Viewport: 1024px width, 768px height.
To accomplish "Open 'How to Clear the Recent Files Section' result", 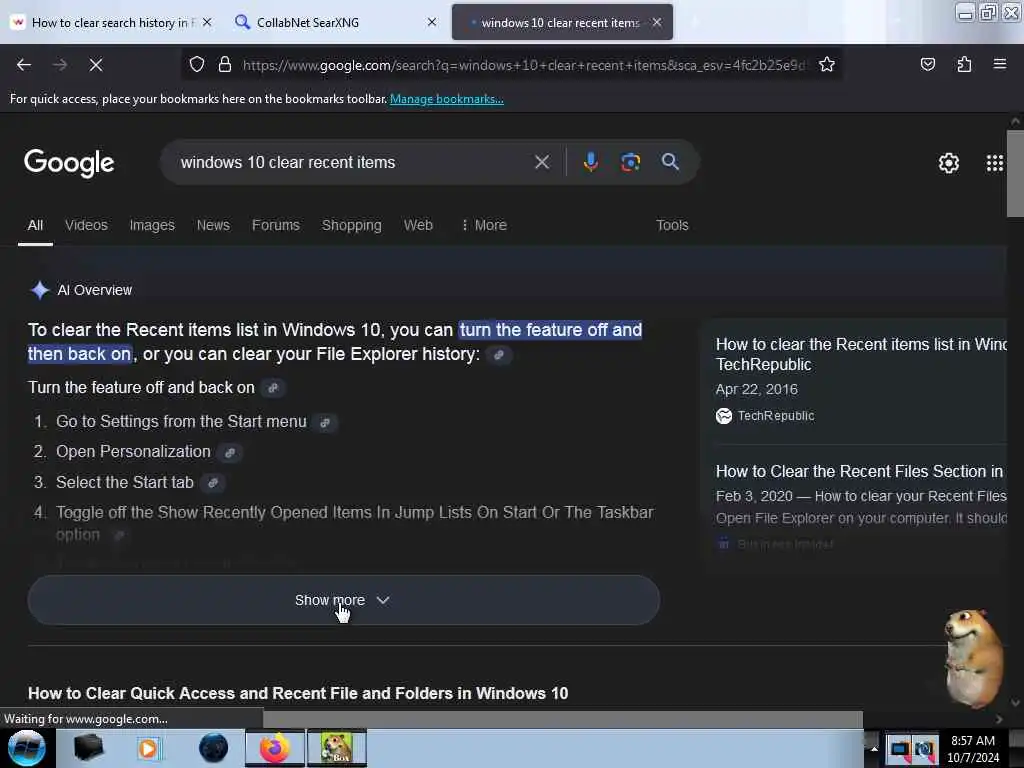I will pyautogui.click(x=859, y=471).
